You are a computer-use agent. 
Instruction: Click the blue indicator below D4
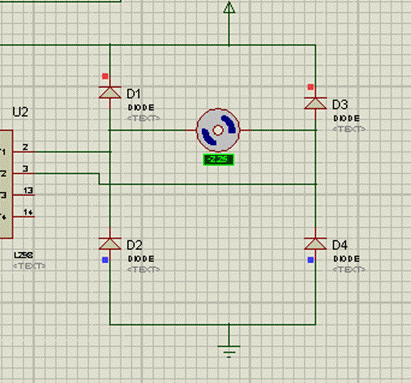311,260
